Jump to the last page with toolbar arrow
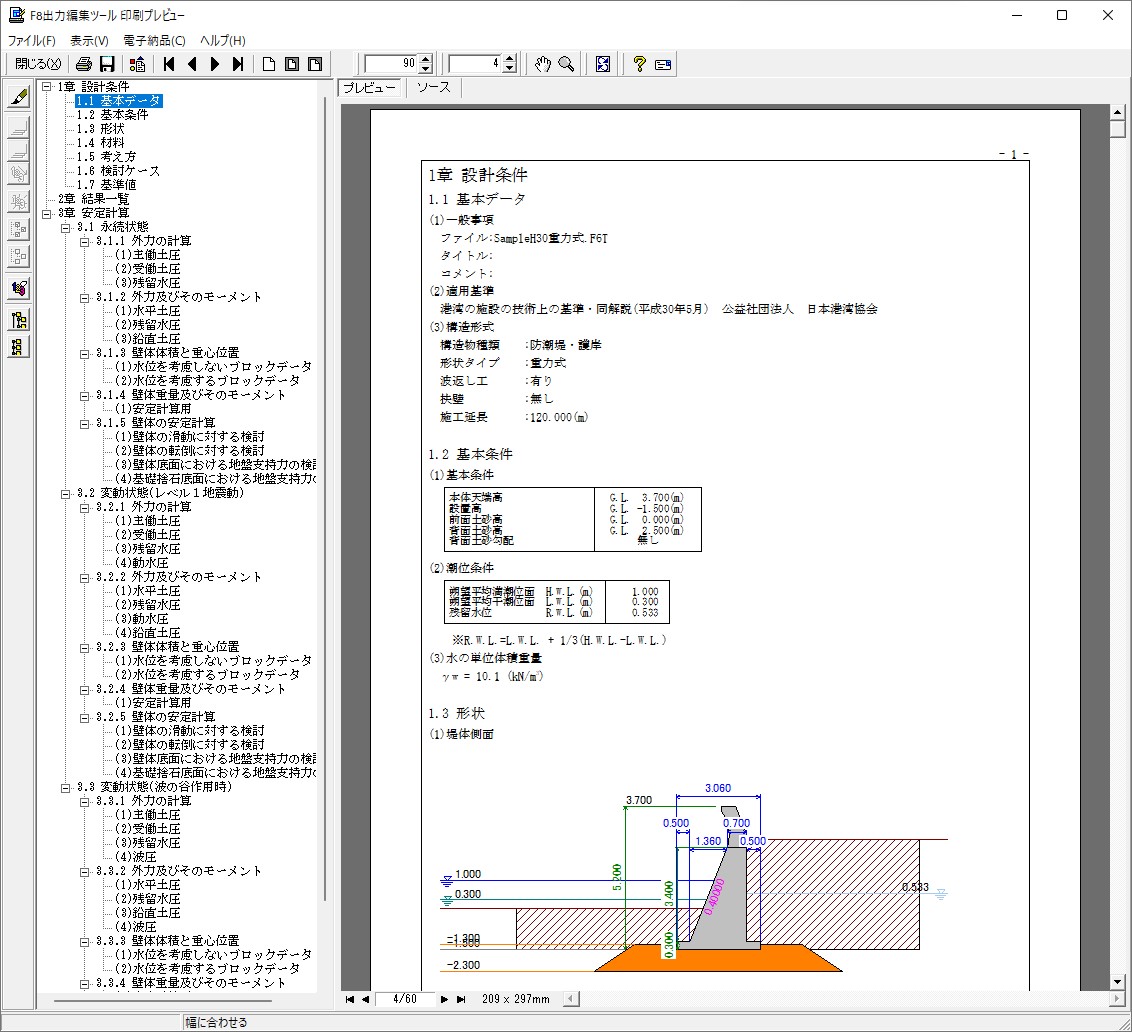 [238, 64]
